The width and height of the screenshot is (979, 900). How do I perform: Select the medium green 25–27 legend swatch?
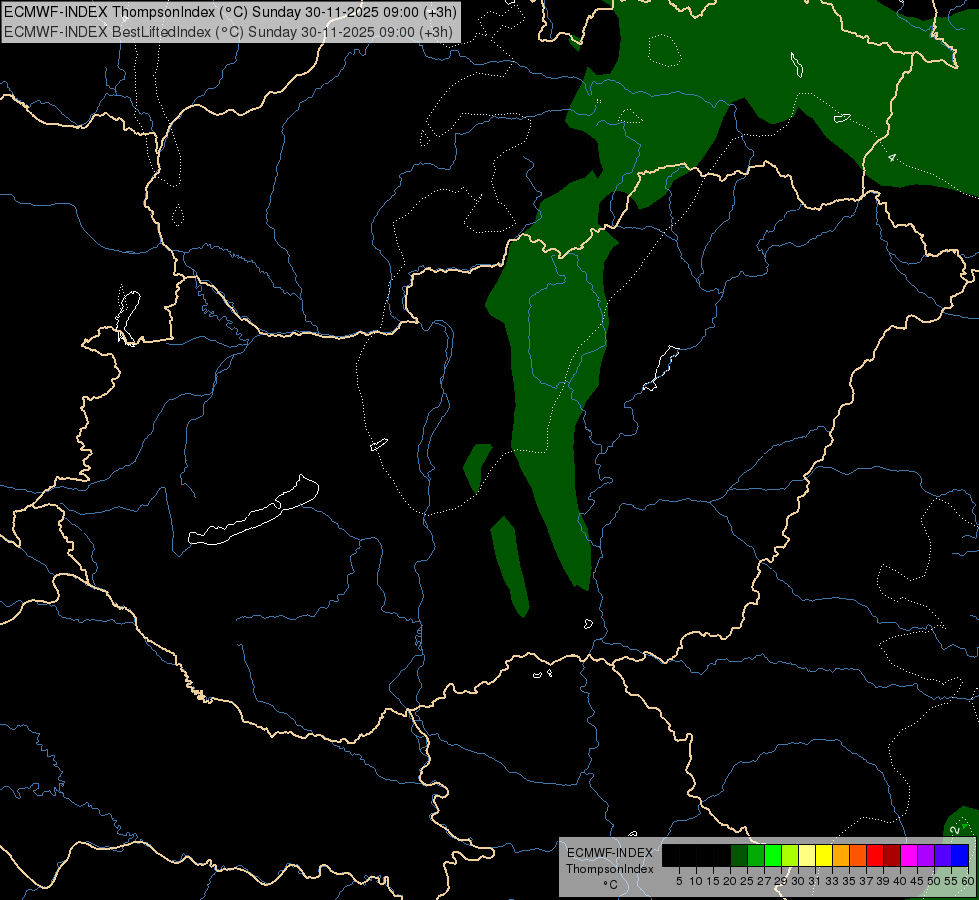[x=756, y=855]
